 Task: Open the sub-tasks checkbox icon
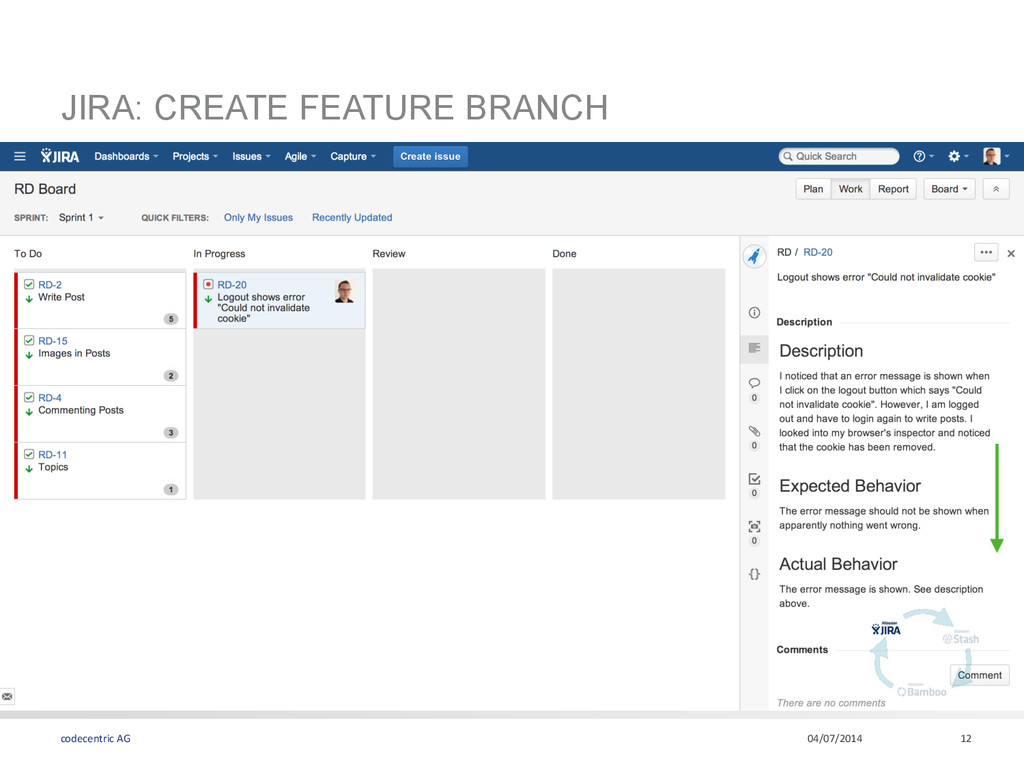click(754, 479)
